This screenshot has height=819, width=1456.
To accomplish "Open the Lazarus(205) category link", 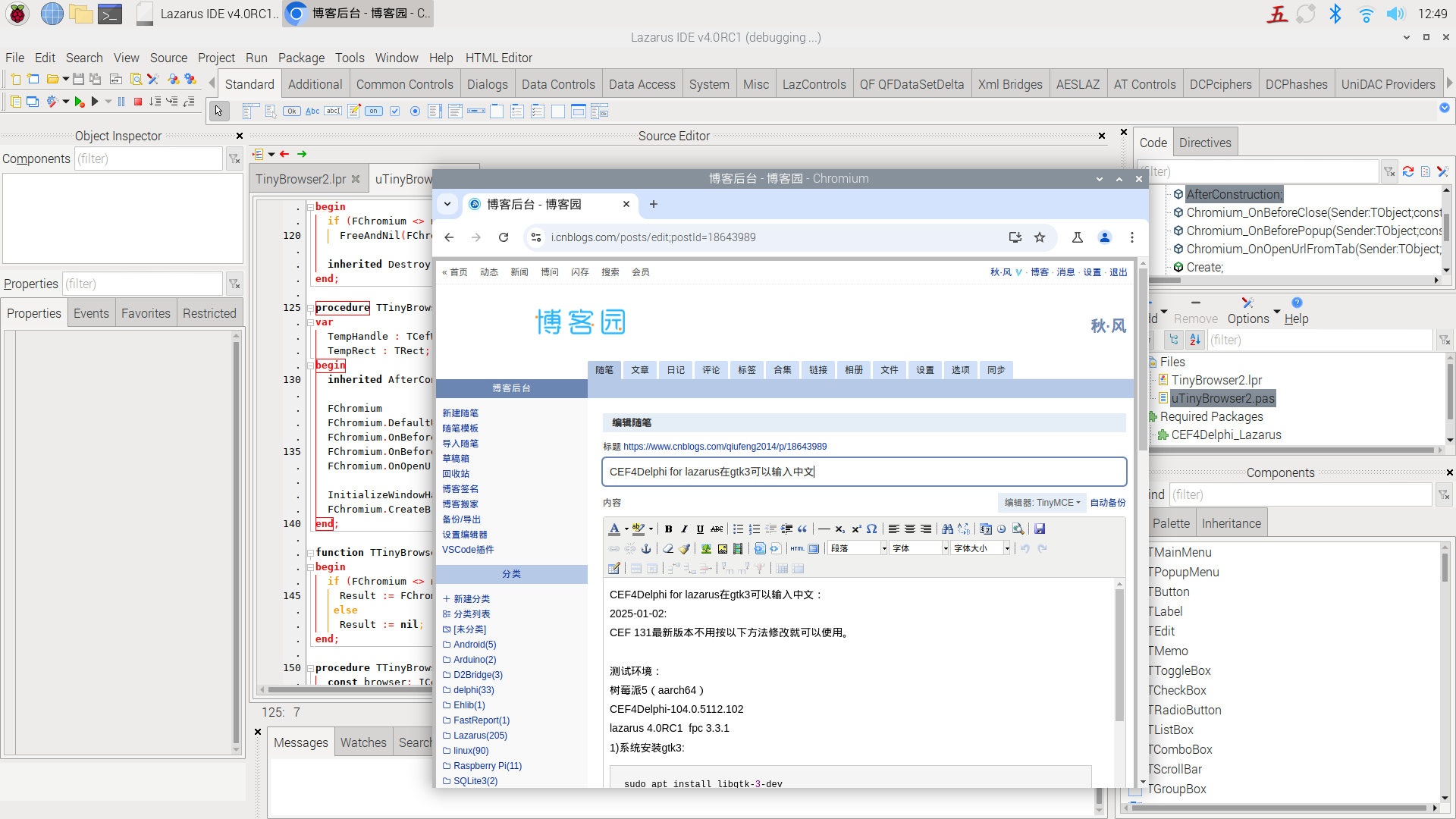I will tap(479, 736).
